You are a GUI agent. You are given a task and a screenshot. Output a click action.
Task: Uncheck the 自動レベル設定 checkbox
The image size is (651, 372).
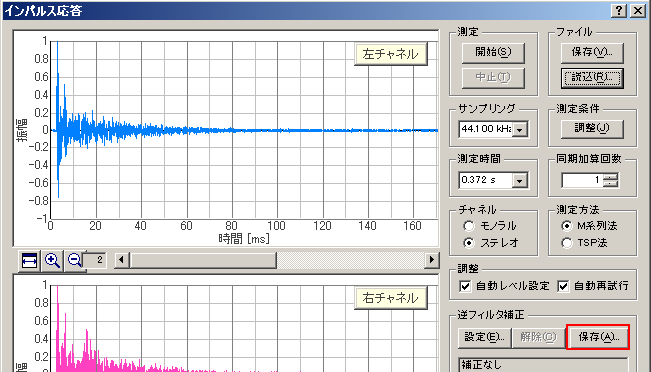pos(465,286)
